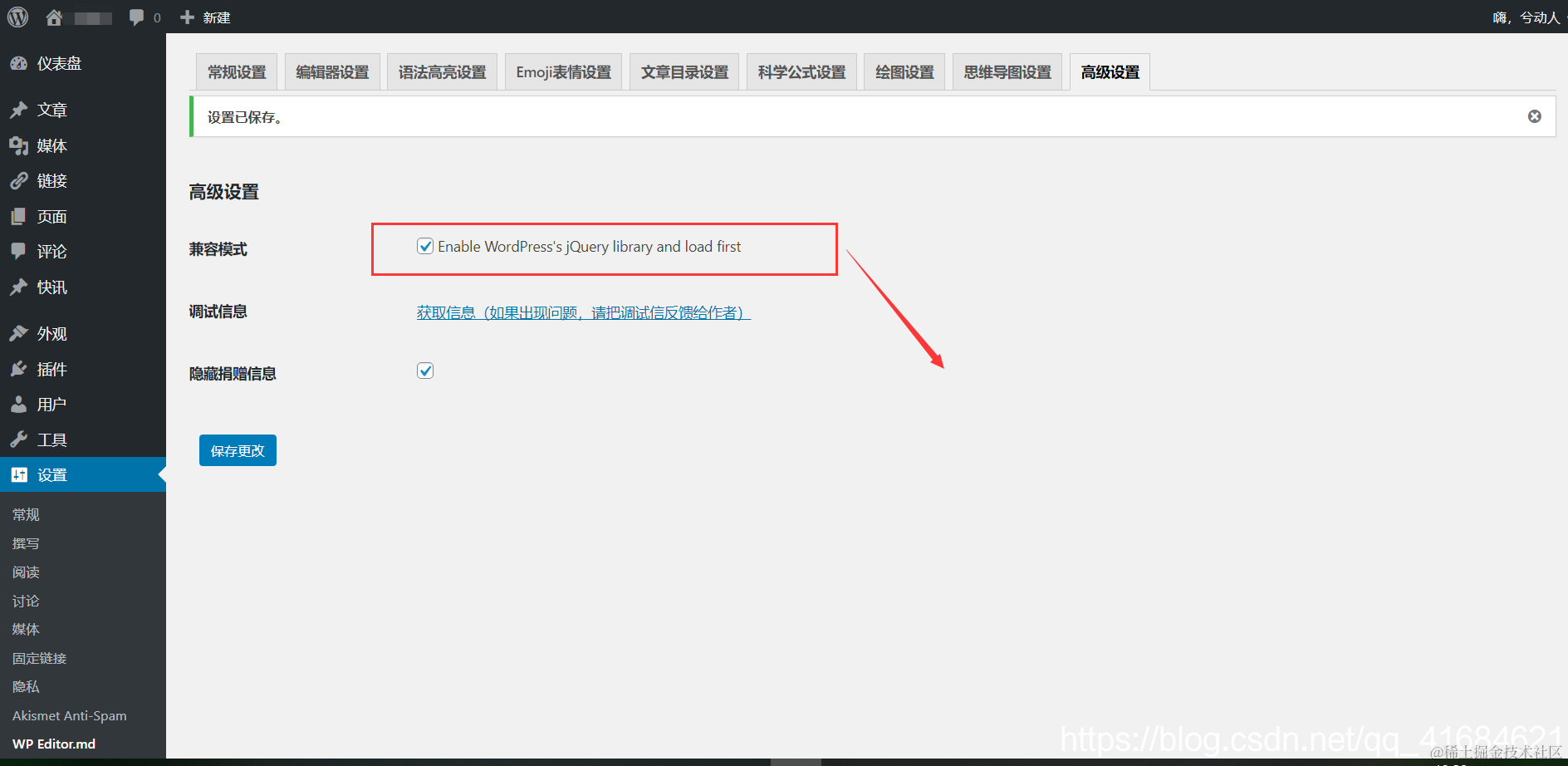Click the 插件 plug icon
Image resolution: width=1568 pixels, height=766 pixels.
19,369
